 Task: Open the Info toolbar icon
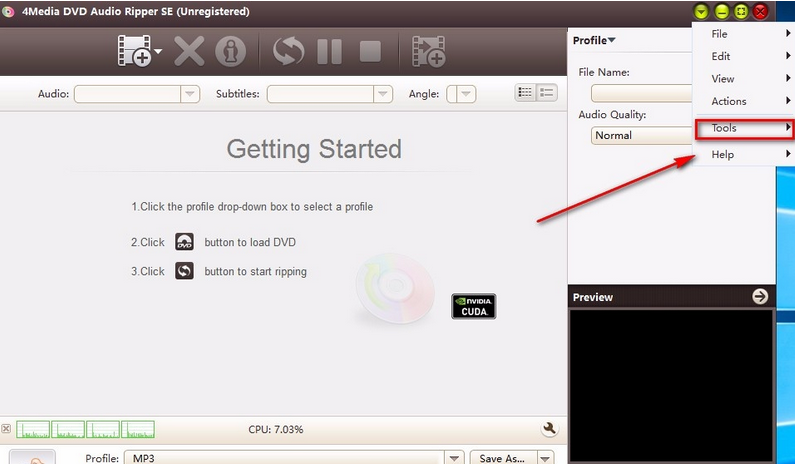point(230,51)
